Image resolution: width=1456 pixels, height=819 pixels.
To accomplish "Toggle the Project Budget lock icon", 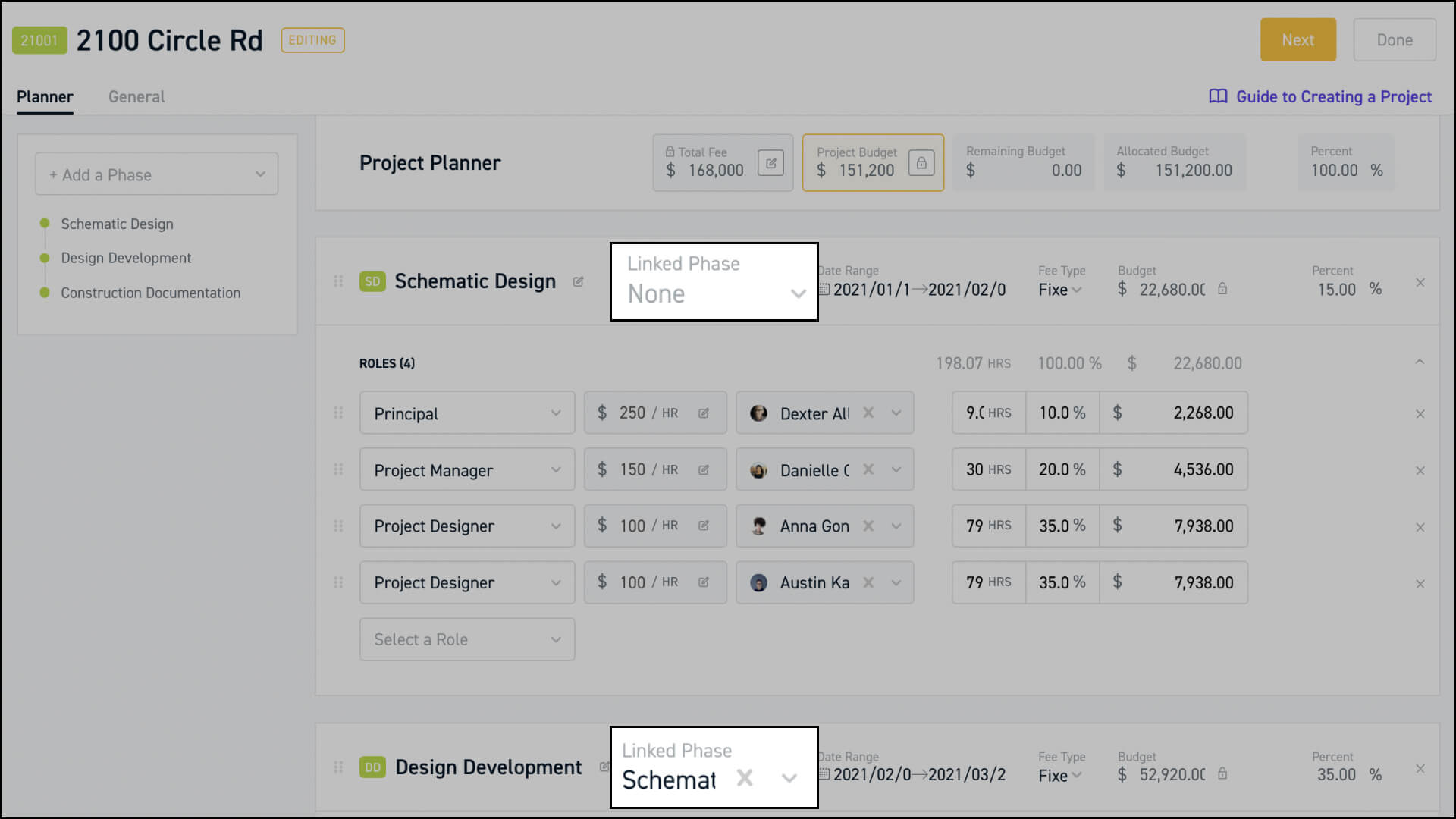I will point(921,163).
